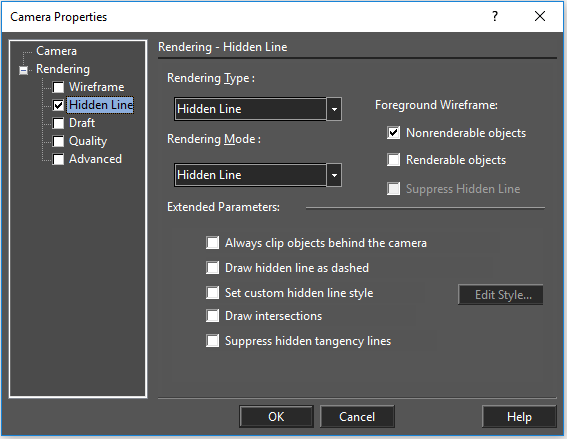The height and width of the screenshot is (439, 567).
Task: Select the Camera tree item
Action: click(x=56, y=51)
